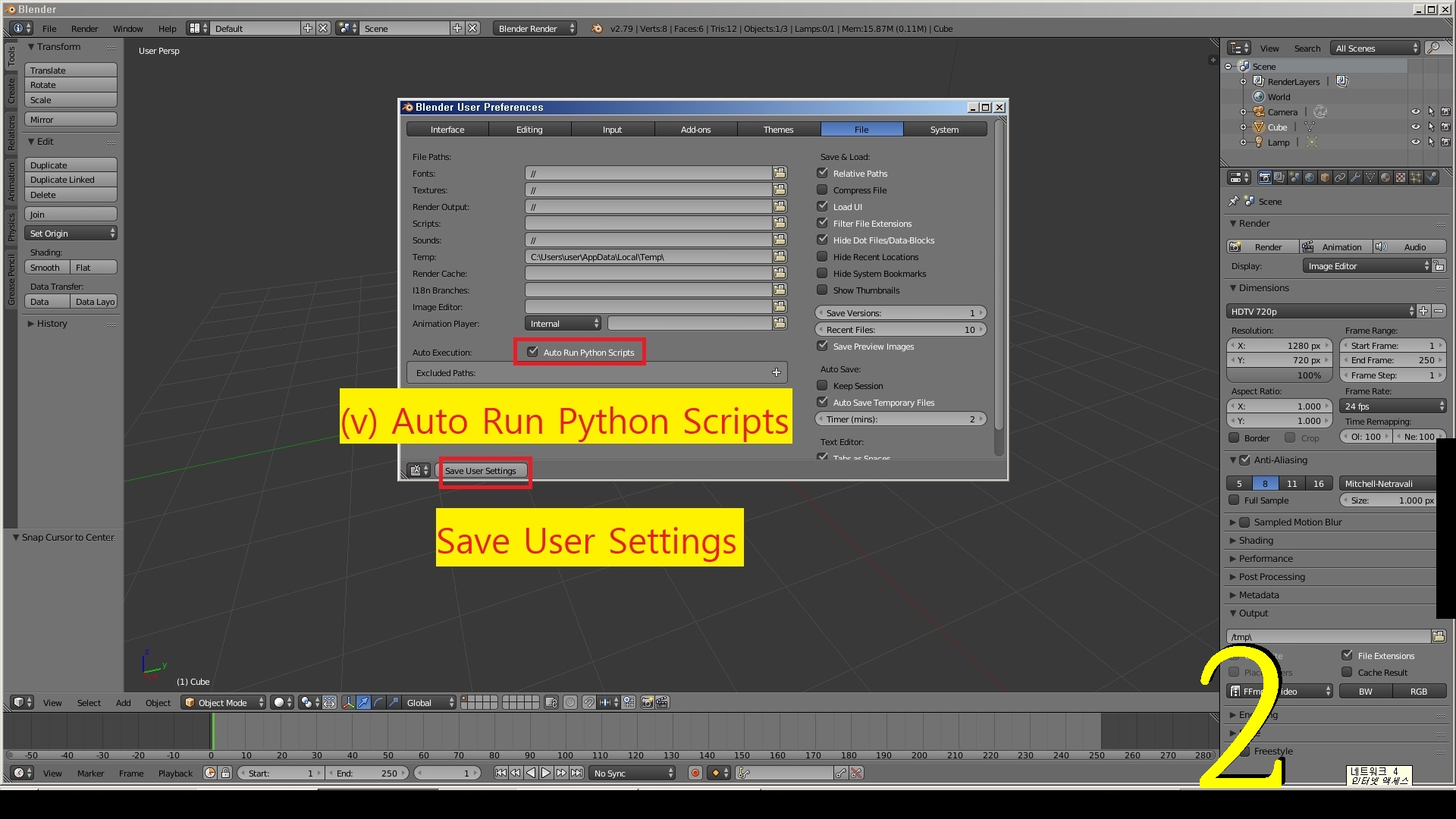1456x819 pixels.
Task: Open the File menu in main window
Action: (x=49, y=28)
